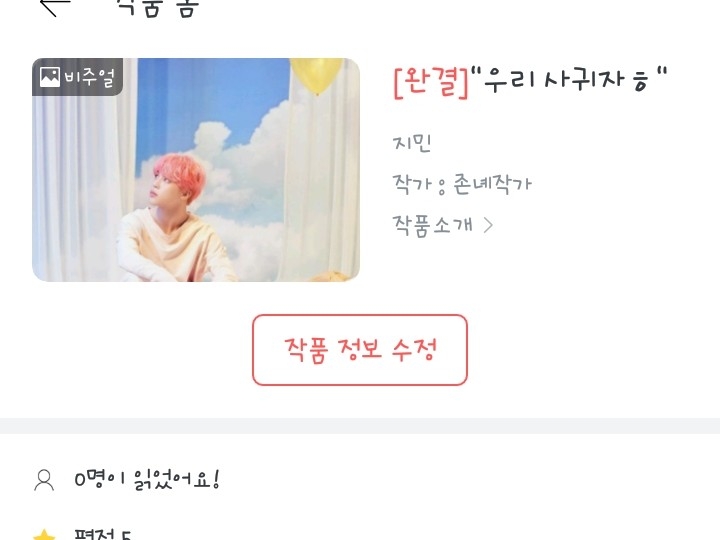
Task: Tap the 비주얼 badge label text
Action: click(89, 77)
